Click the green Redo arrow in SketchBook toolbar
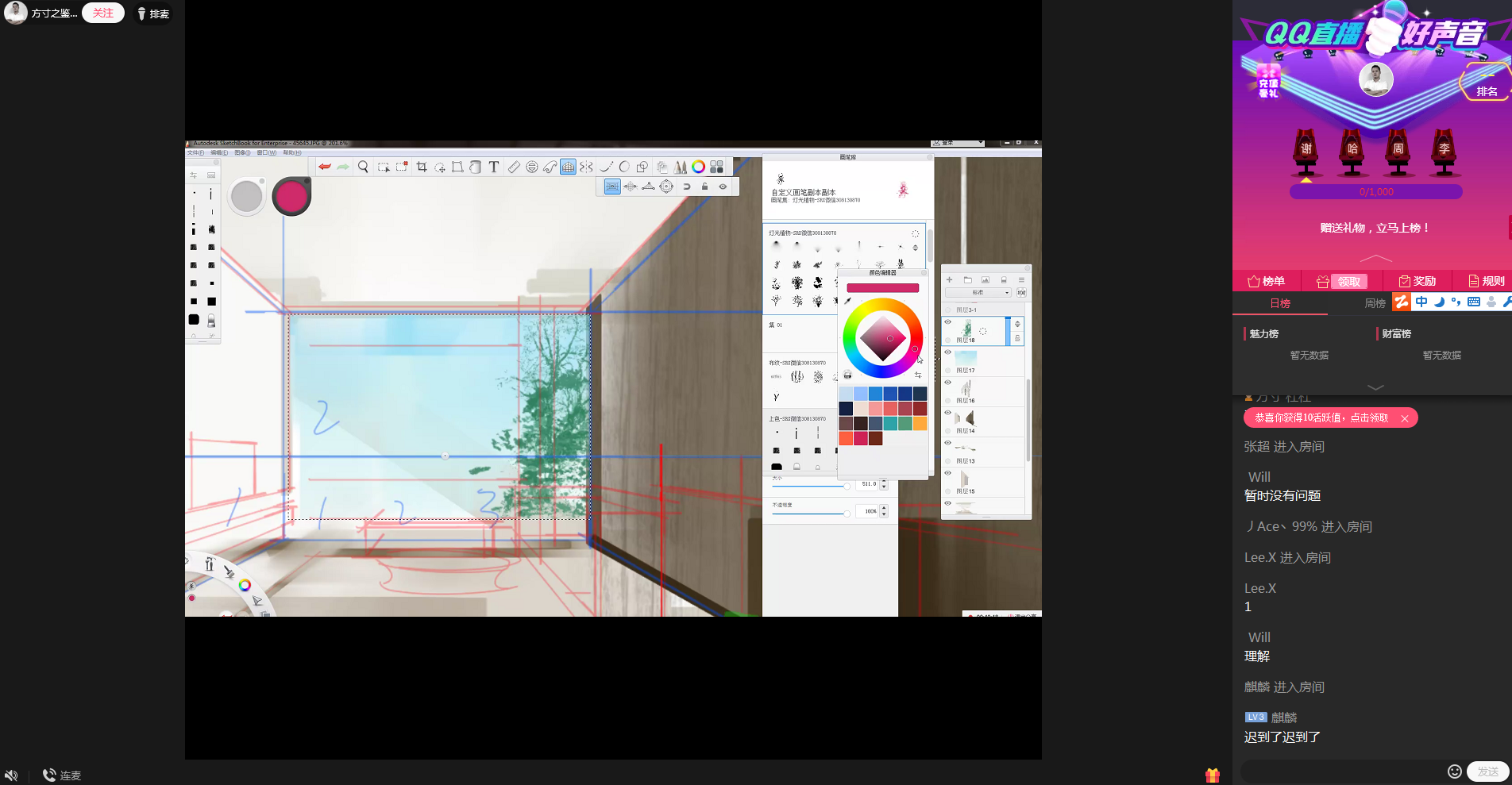This screenshot has width=1512, height=785. click(343, 167)
